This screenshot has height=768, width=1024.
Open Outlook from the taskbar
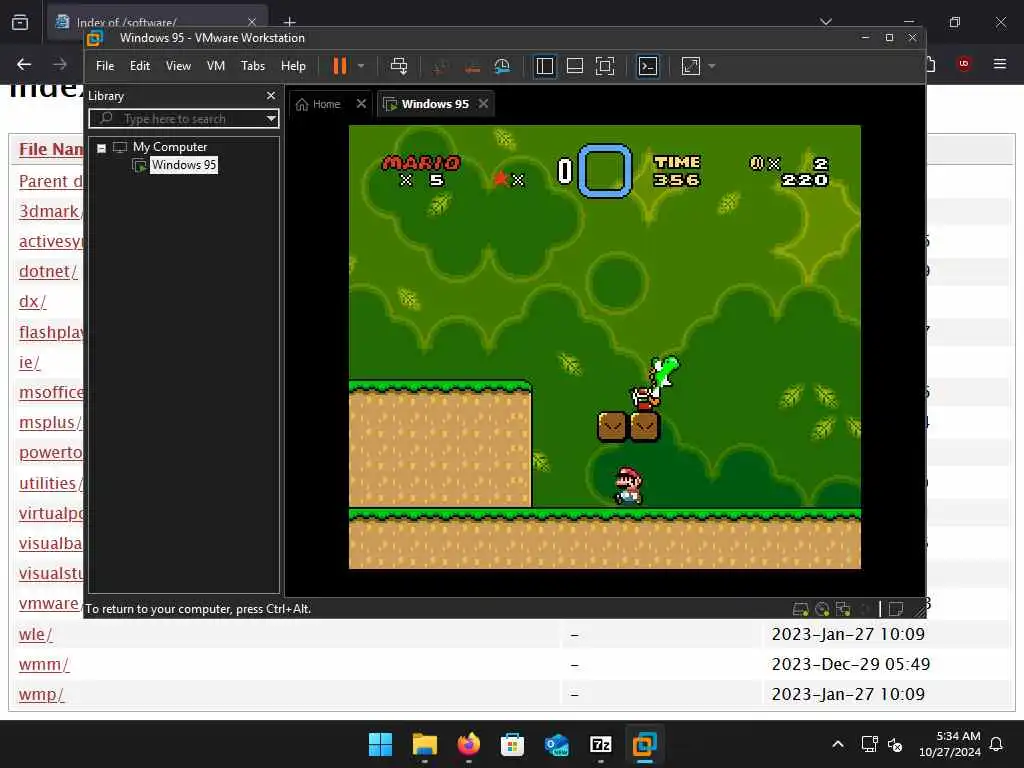[x=556, y=744]
